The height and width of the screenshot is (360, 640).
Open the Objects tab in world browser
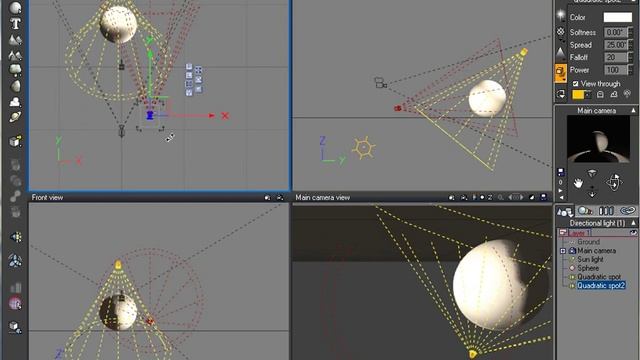[565, 211]
